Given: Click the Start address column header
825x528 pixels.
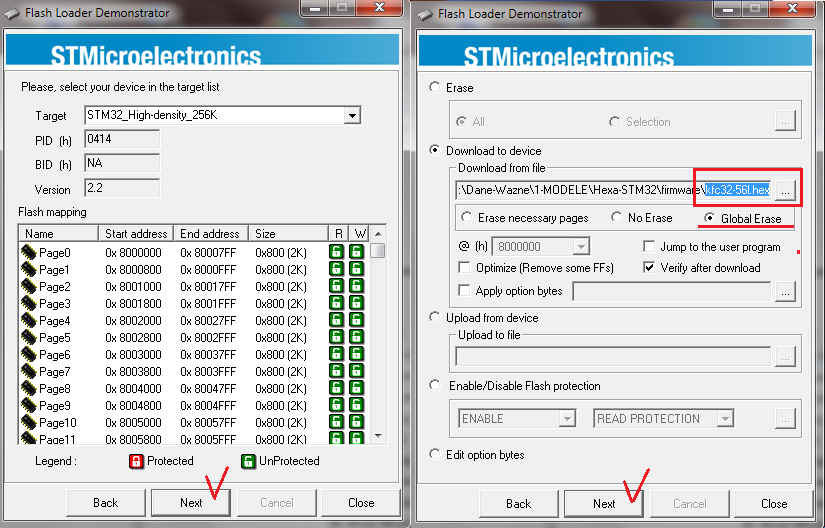Looking at the screenshot, I should tap(136, 233).
